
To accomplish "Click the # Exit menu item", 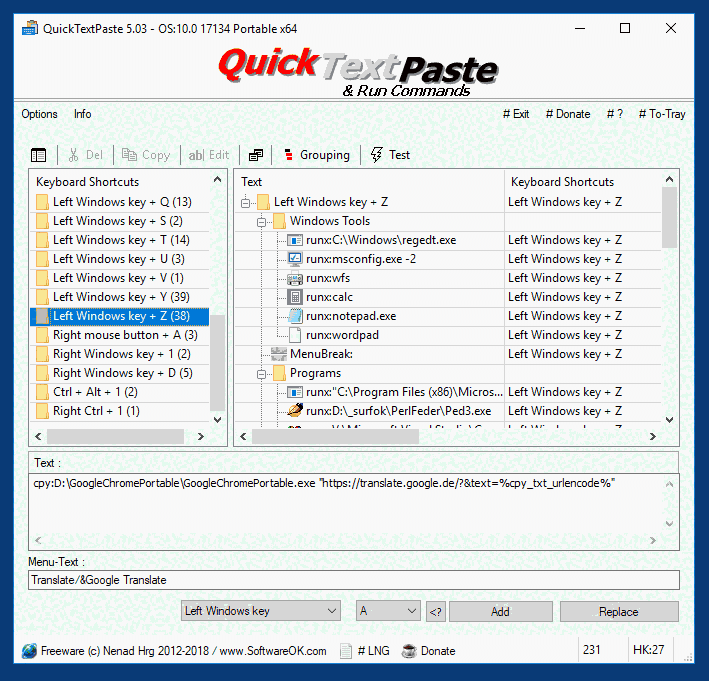I will pos(516,114).
